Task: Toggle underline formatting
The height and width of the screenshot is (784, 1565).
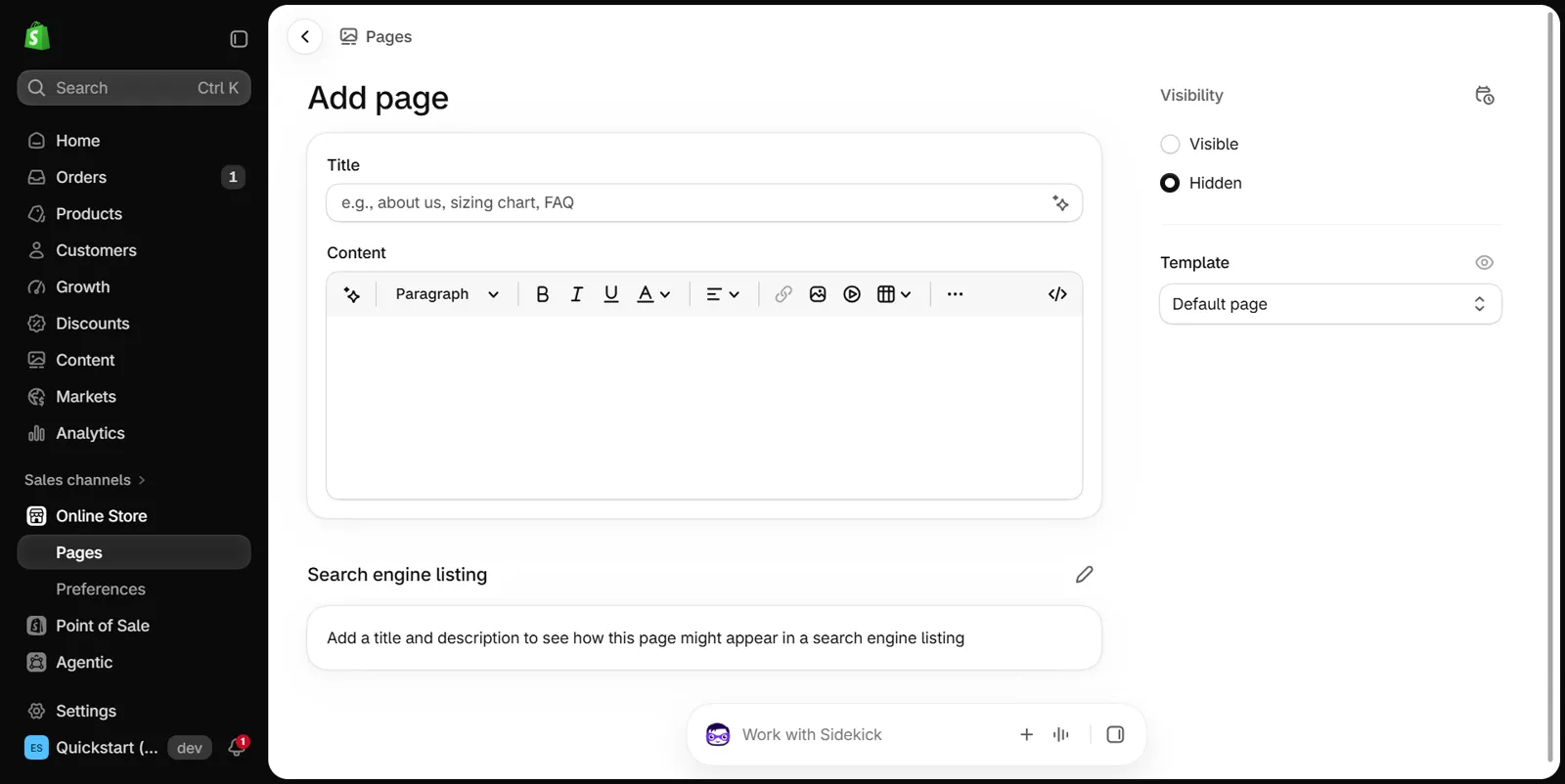Action: 611,294
